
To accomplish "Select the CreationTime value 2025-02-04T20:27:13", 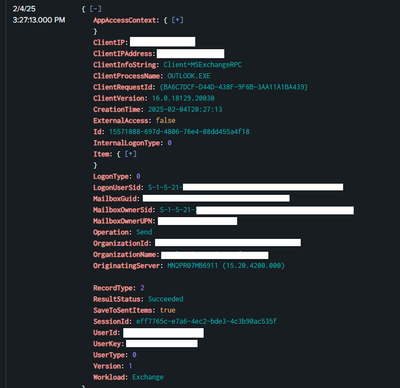I will (x=185, y=109).
